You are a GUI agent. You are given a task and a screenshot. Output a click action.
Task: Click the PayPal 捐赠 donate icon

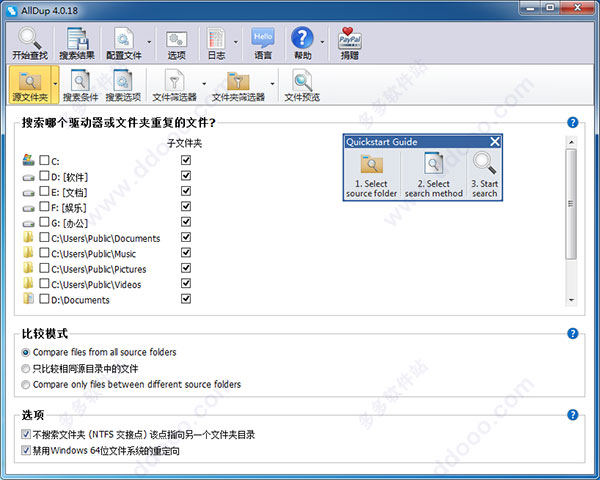(349, 44)
